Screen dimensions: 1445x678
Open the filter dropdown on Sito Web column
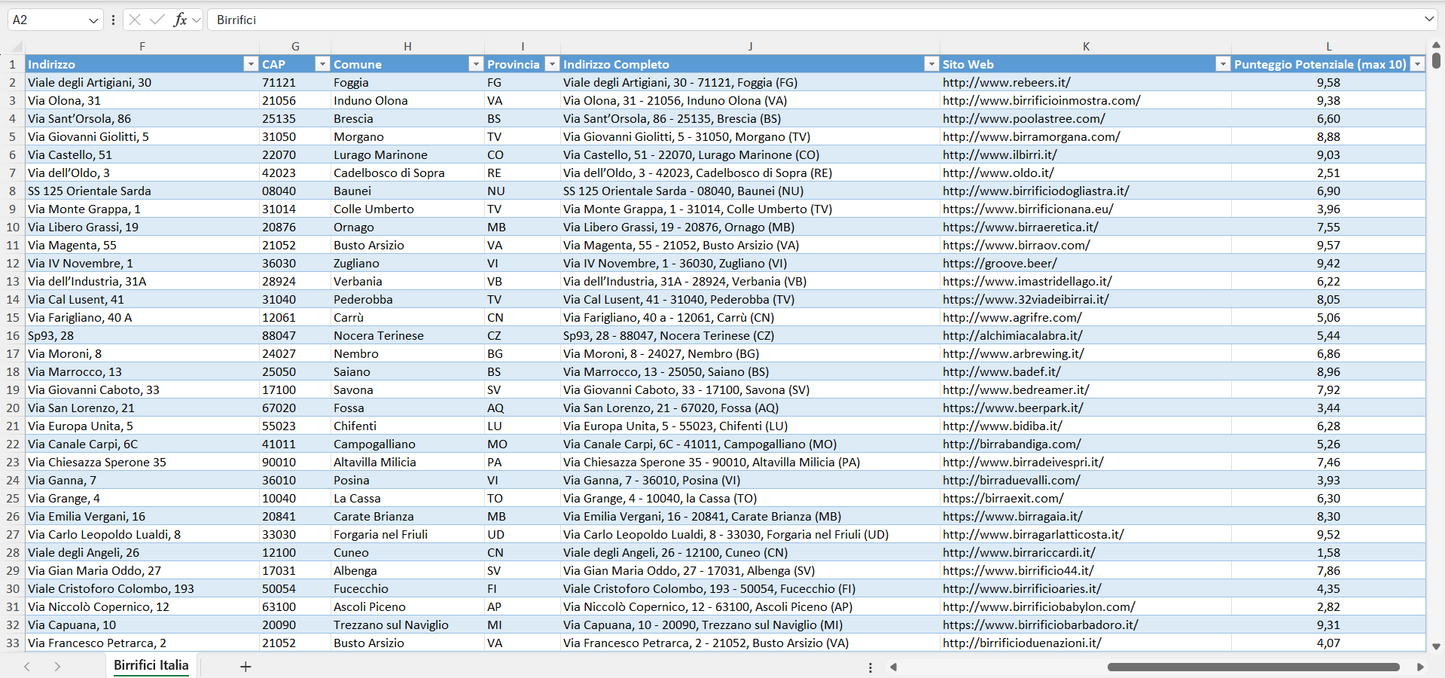1223,63
